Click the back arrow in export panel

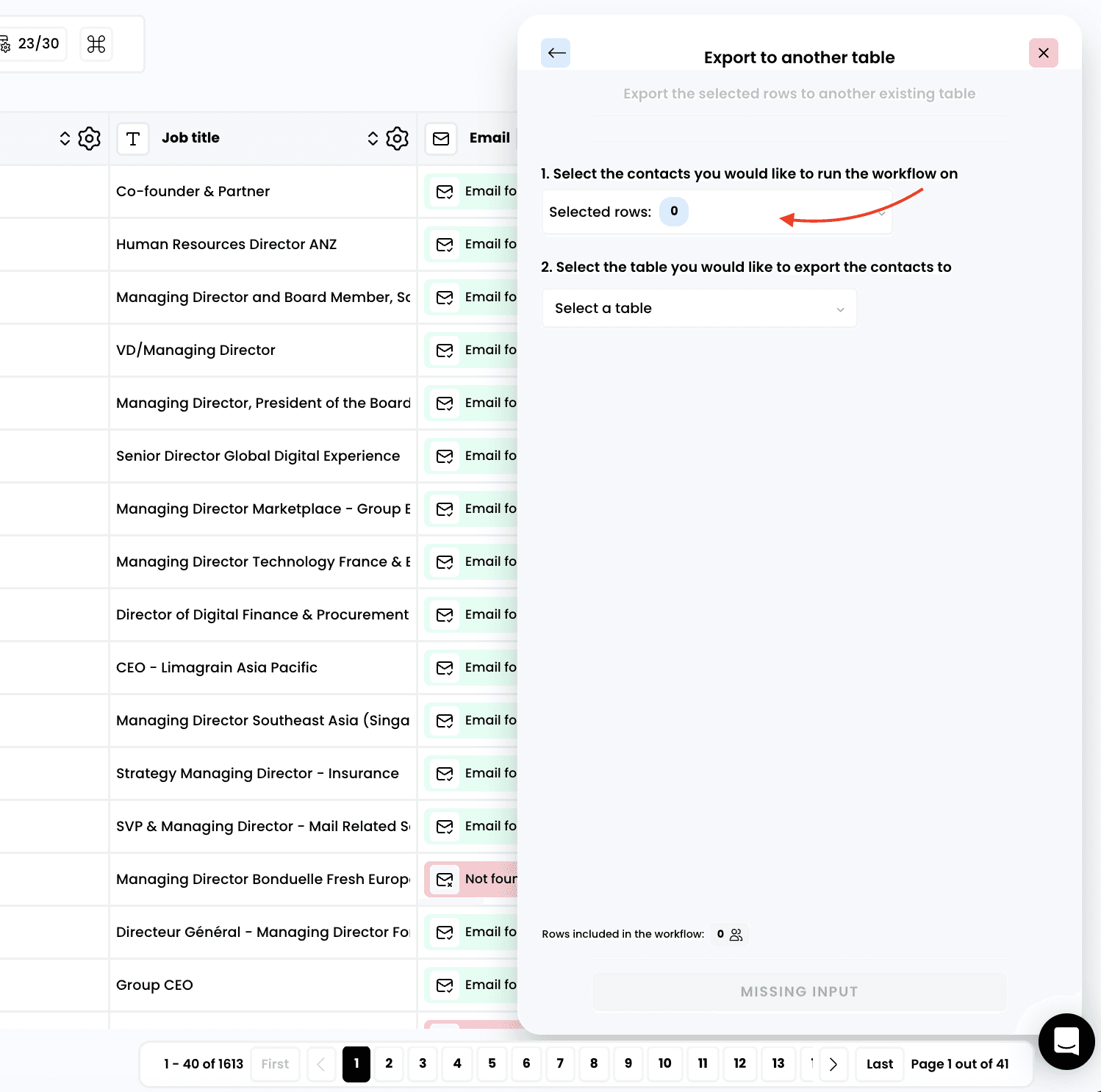(556, 53)
